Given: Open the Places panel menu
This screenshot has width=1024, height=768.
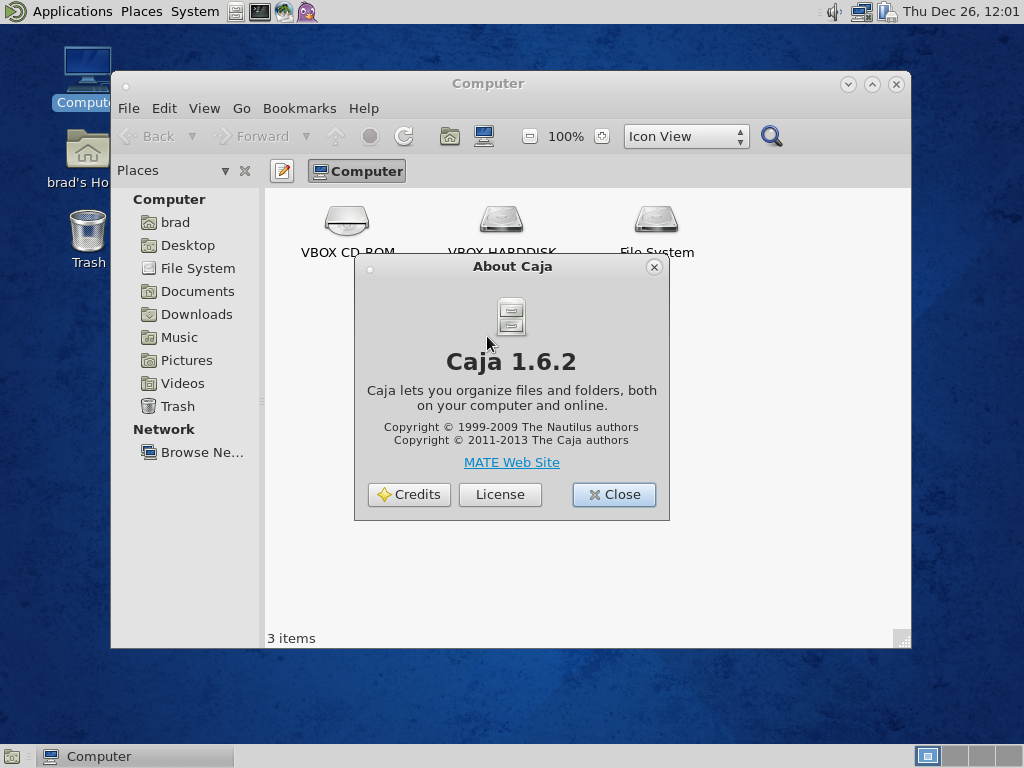Looking at the screenshot, I should 142,12.
